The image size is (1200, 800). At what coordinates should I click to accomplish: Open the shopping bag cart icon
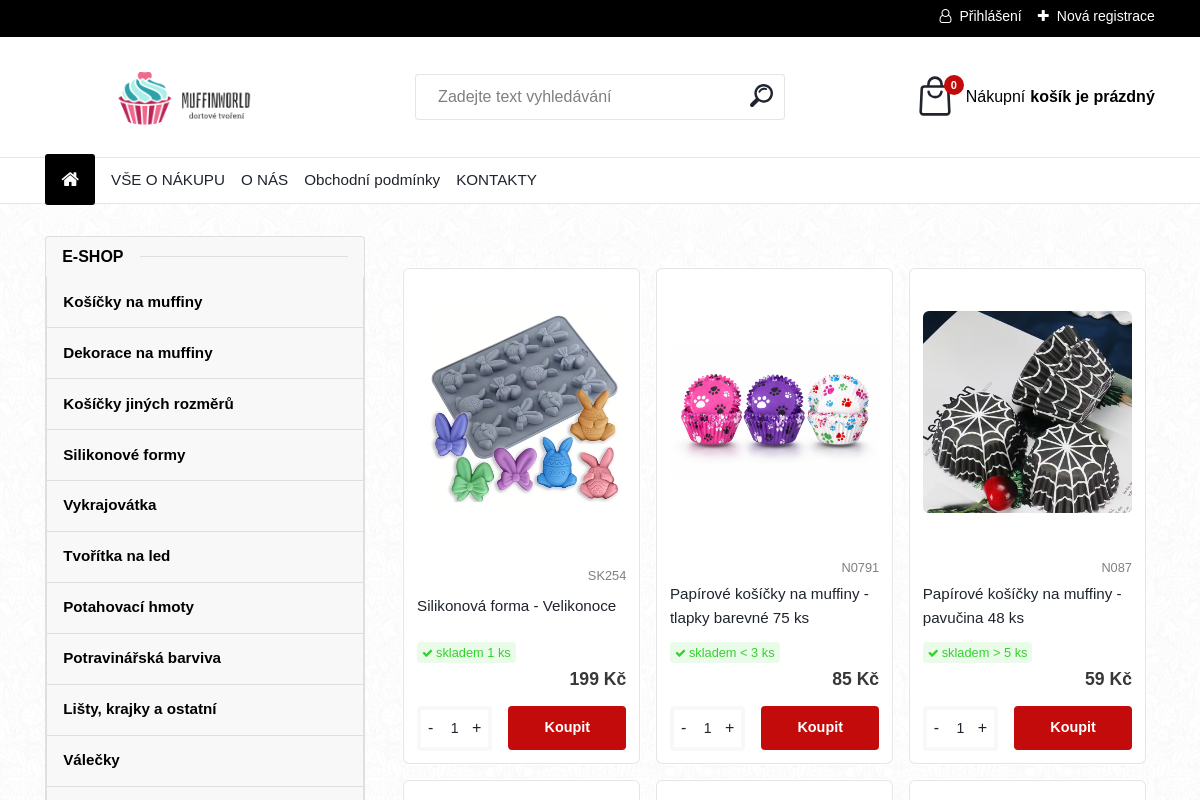tap(935, 97)
